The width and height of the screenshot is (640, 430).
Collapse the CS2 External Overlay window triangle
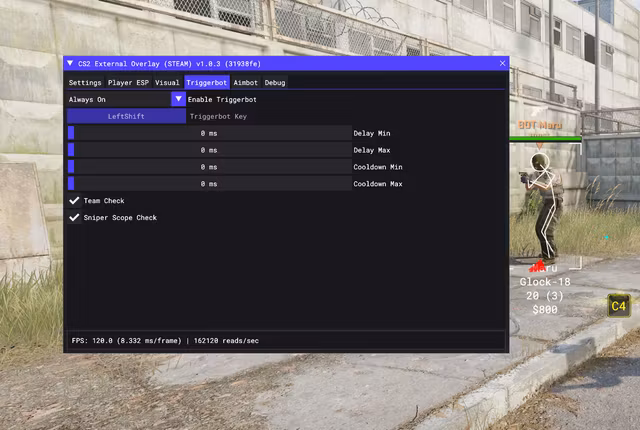tap(70, 63)
